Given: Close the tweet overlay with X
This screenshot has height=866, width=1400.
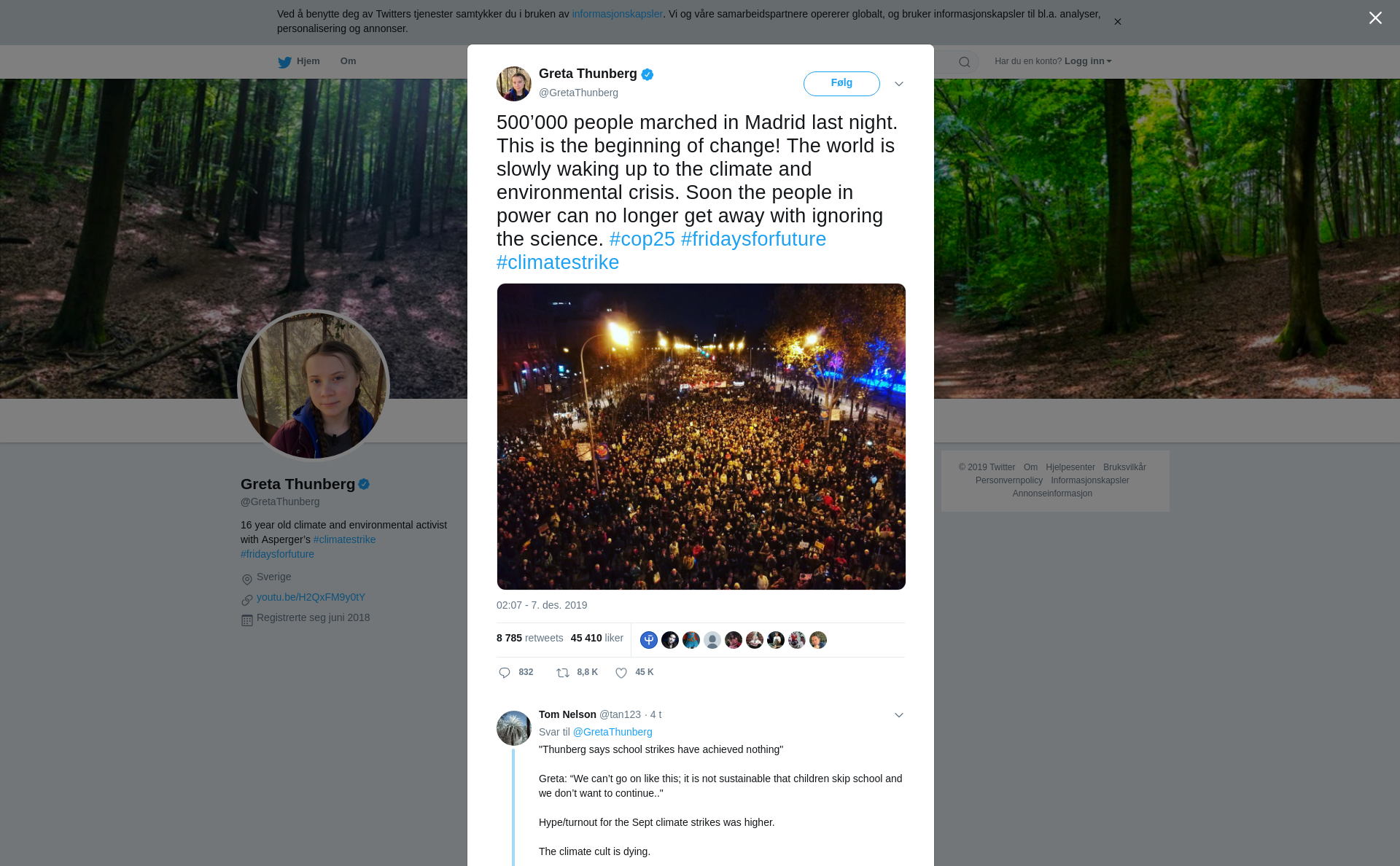Looking at the screenshot, I should 1375,18.
